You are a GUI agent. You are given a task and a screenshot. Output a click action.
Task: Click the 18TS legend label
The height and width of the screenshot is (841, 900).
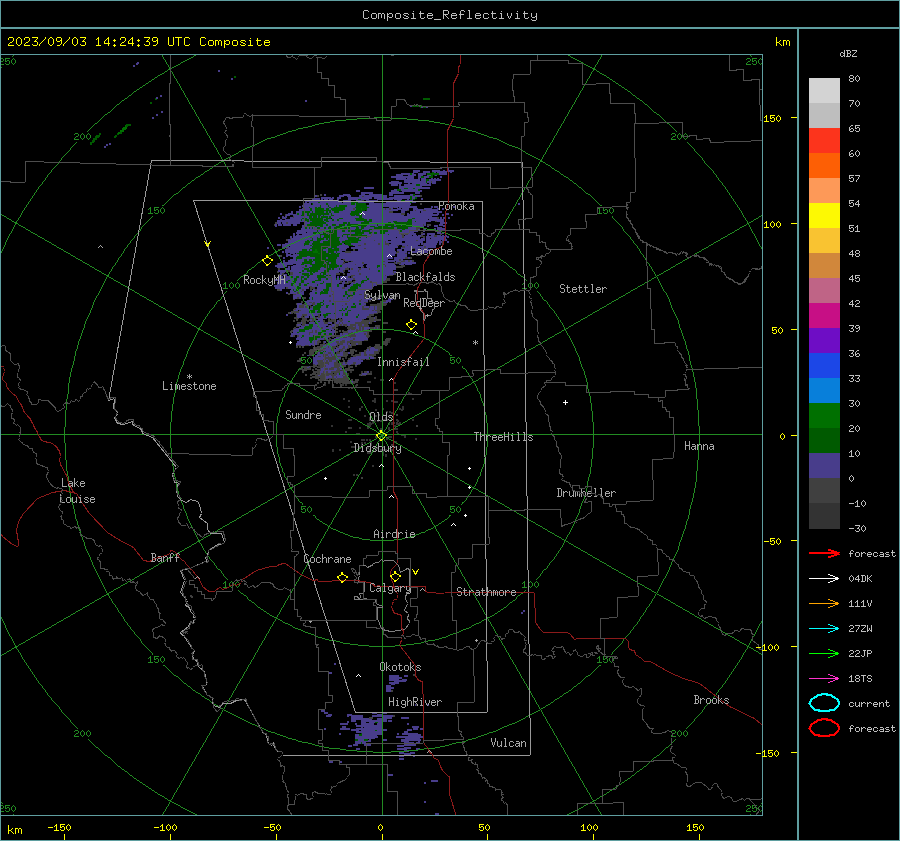click(860, 679)
